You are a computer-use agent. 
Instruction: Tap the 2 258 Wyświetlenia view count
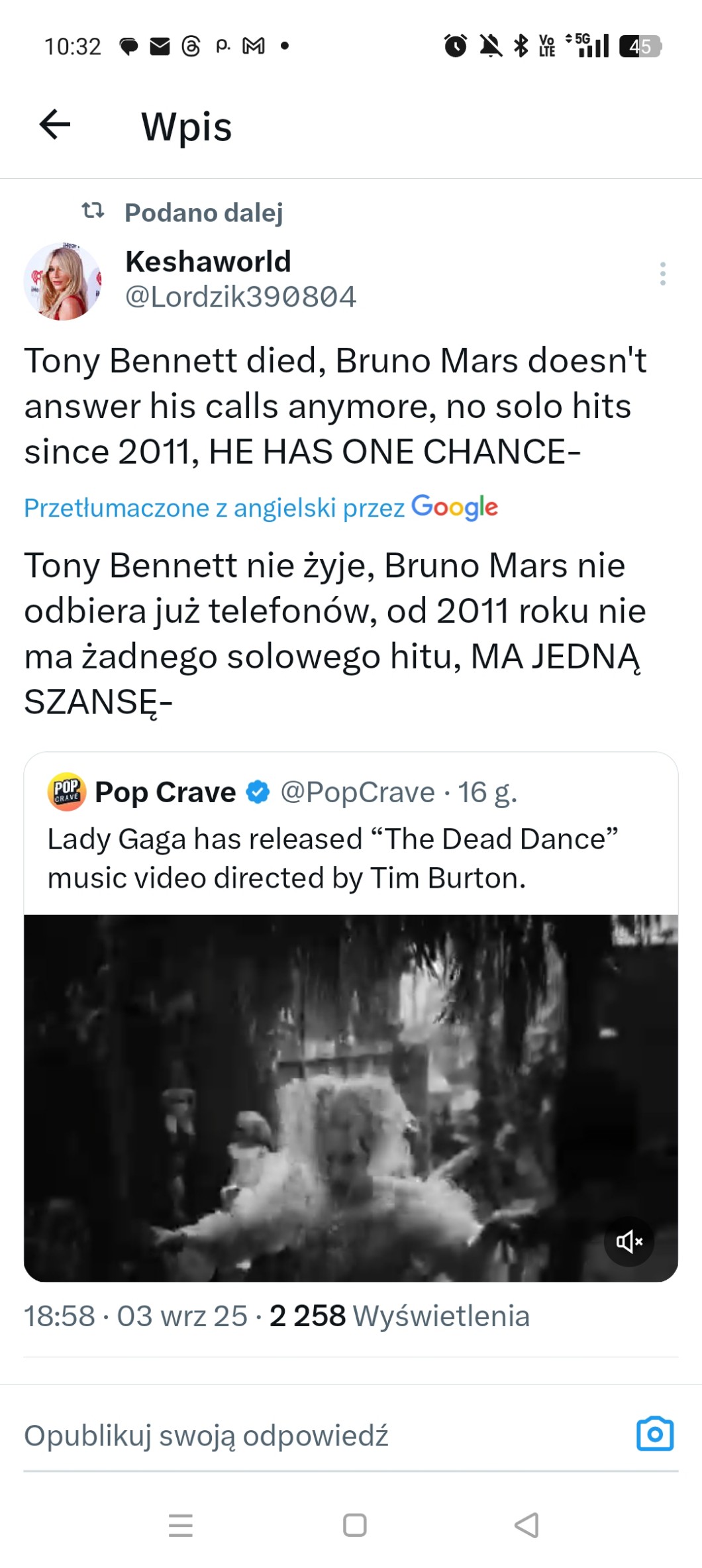[399, 1316]
